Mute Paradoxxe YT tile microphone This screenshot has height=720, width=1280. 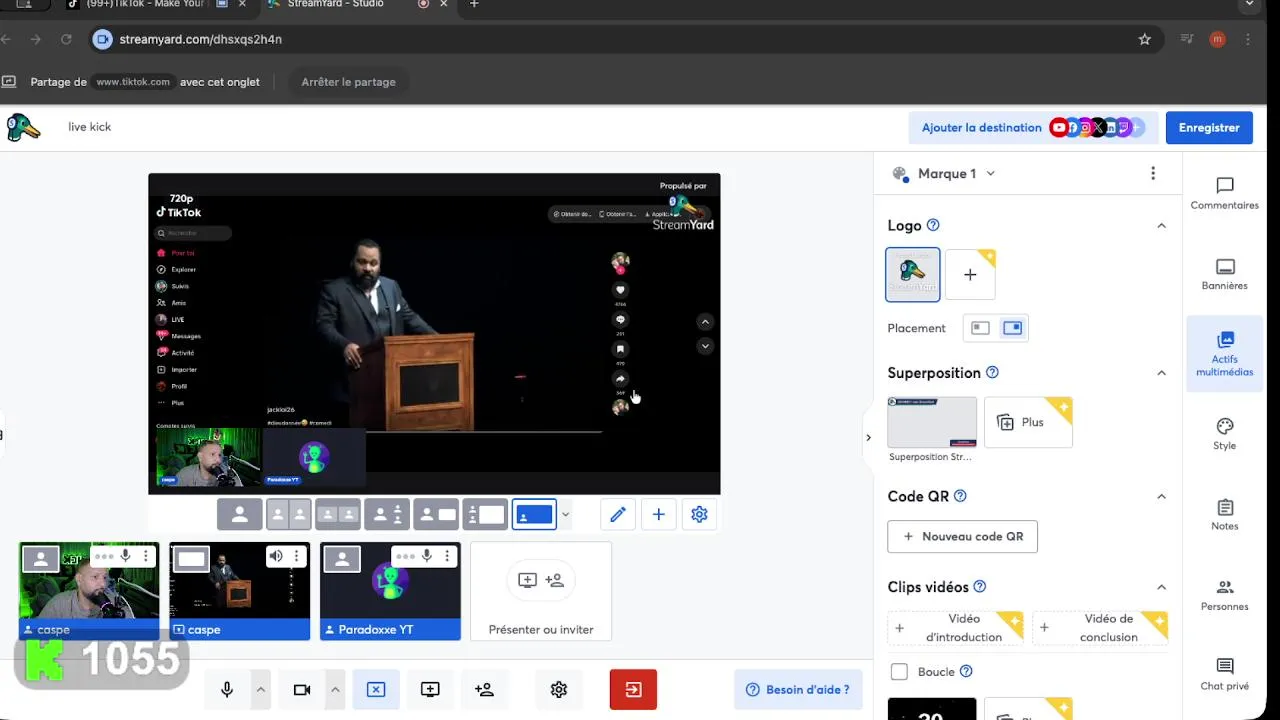coord(426,556)
